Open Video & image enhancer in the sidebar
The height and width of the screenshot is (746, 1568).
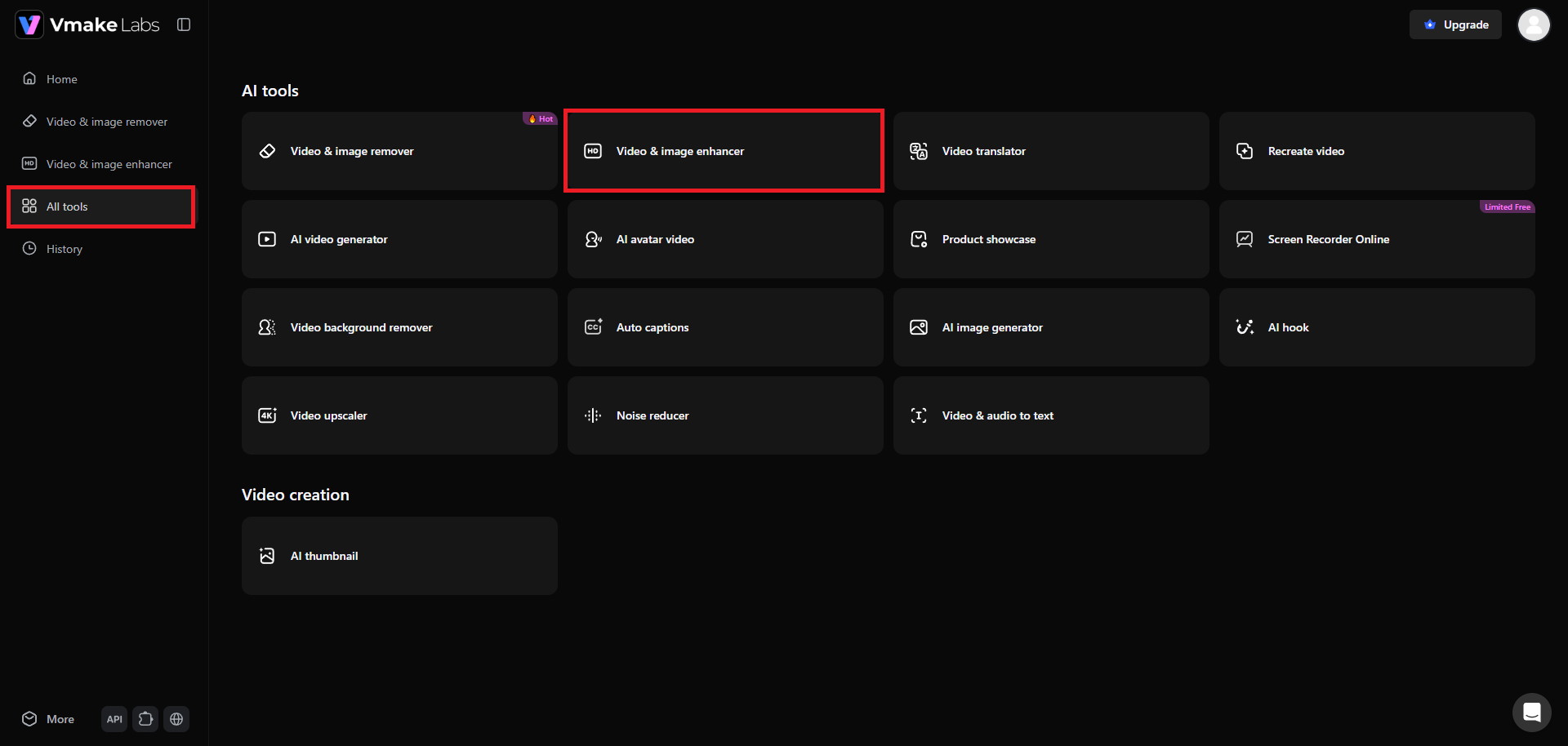pyautogui.click(x=101, y=164)
